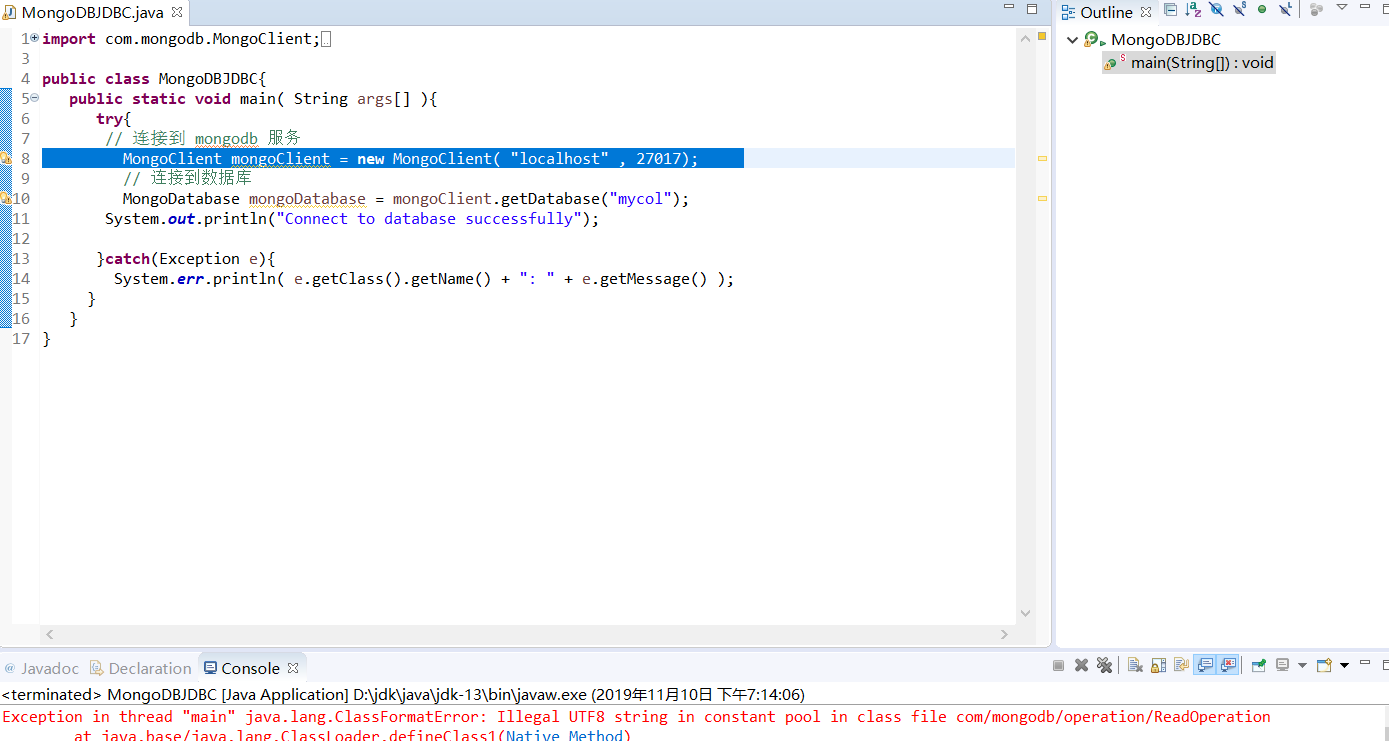1389x741 pixels.
Task: Toggle alphabetical sort in Outline
Action: [x=1193, y=10]
